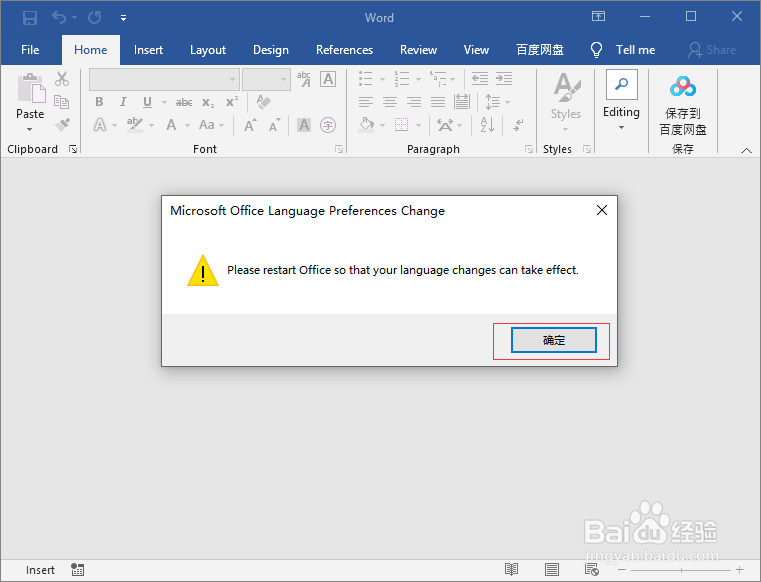Click the Shrink Font icon
Screen dimensions: 761x582
pos(275,125)
